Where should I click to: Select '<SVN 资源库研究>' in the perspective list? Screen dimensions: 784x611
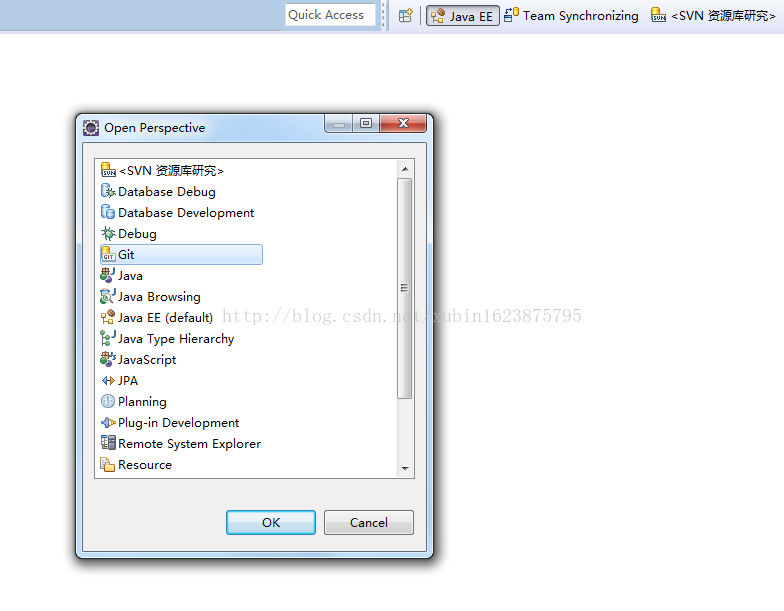click(x=171, y=170)
